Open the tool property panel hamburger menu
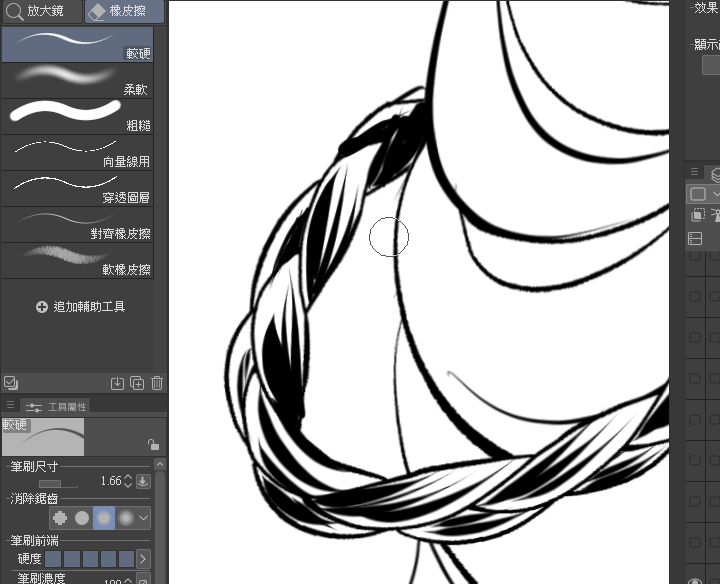Screen dimensions: 720x584 tap(10, 405)
